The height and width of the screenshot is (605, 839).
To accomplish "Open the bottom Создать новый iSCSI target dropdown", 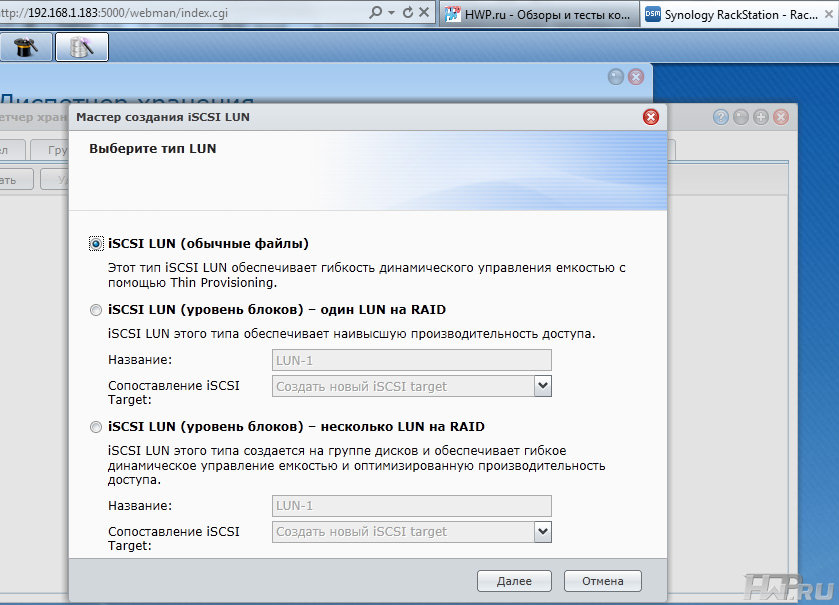I will tap(543, 532).
